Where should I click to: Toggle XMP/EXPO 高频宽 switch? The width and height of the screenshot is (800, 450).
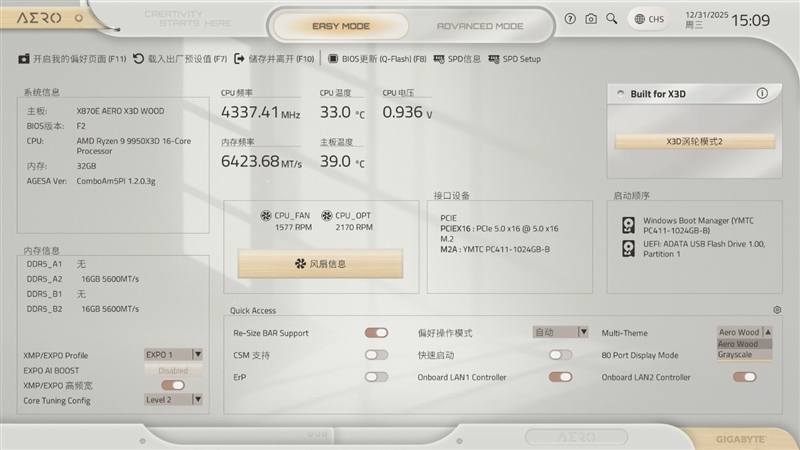173,385
